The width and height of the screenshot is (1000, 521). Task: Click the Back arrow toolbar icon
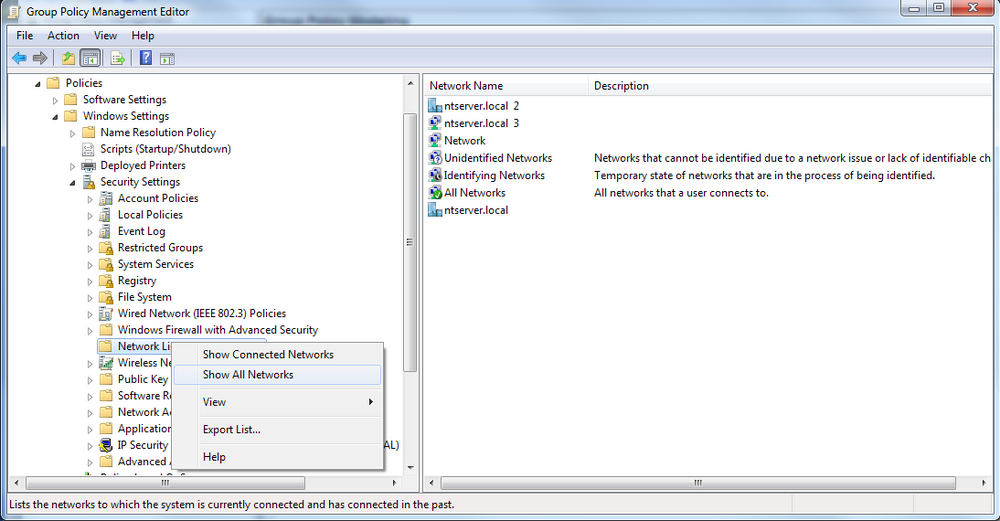click(19, 59)
